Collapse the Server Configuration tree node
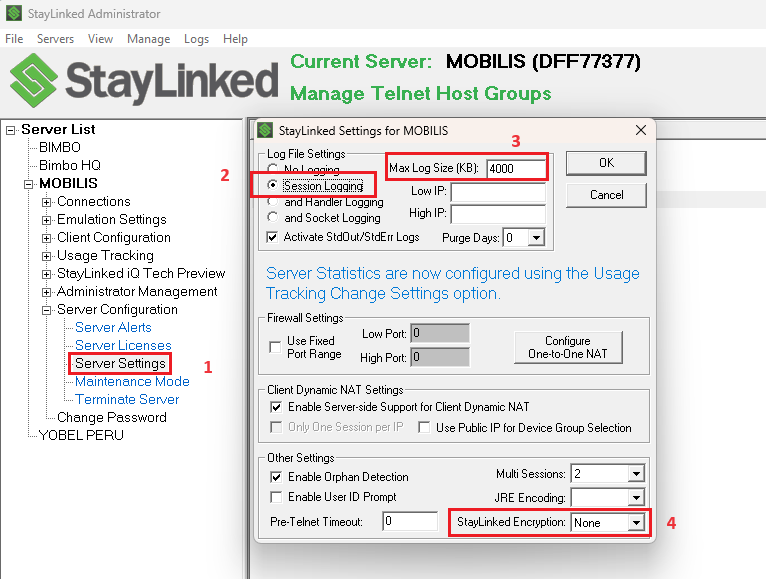The image size is (766, 579). [x=47, y=310]
